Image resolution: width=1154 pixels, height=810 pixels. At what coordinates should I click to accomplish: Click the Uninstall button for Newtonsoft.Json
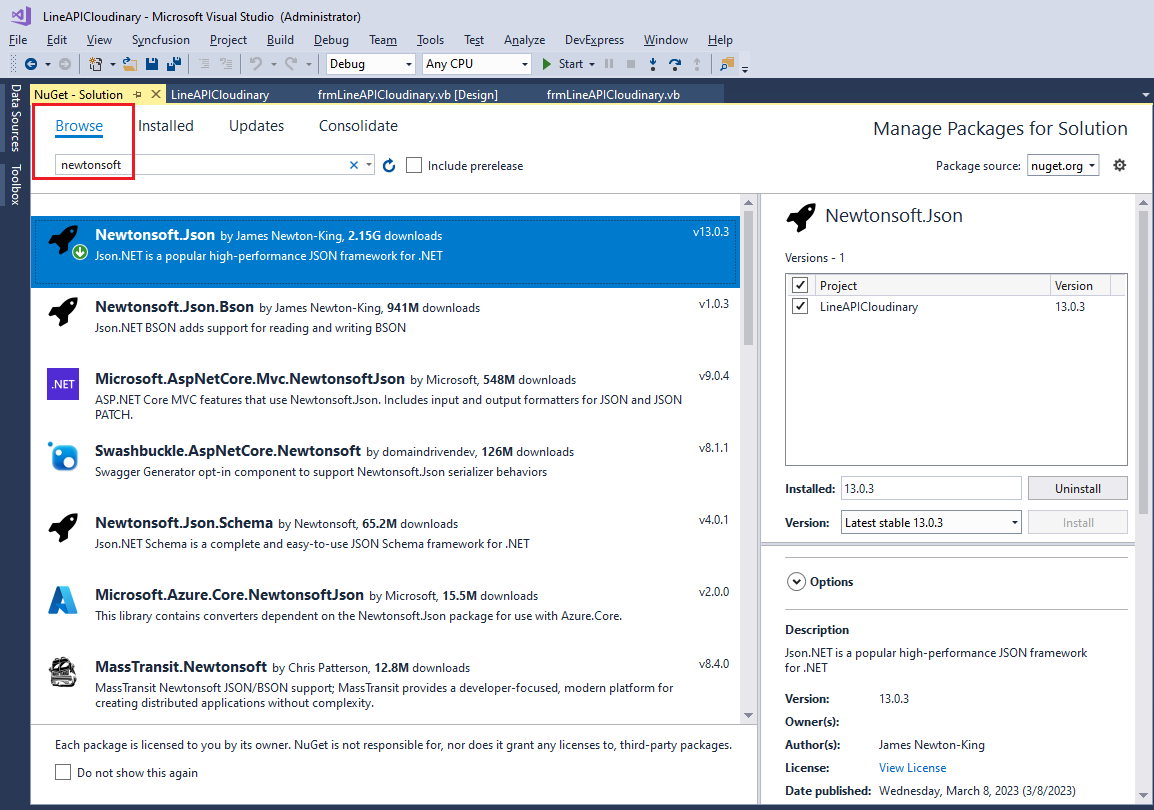pyautogui.click(x=1077, y=488)
